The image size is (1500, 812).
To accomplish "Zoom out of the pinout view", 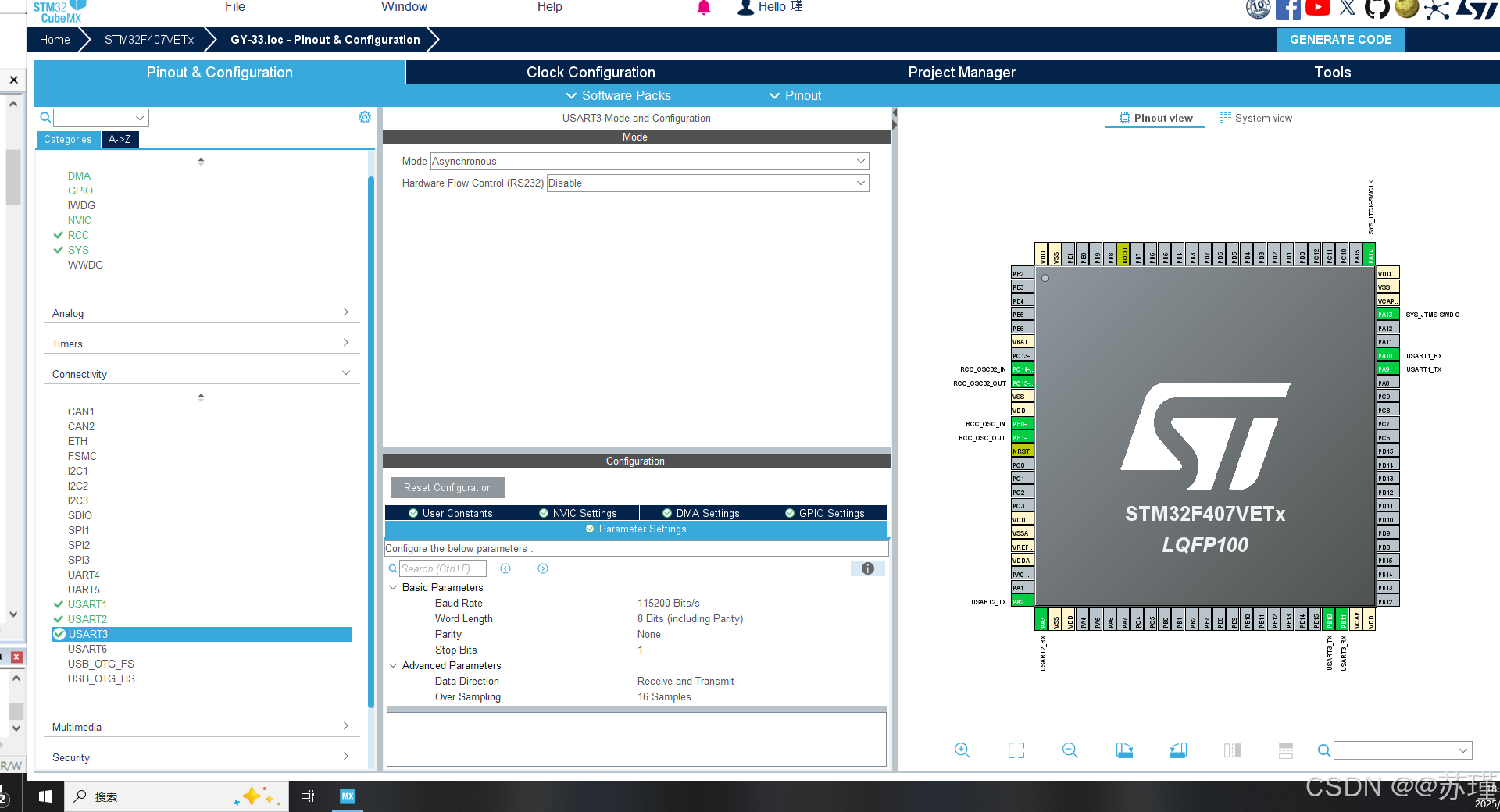I will pyautogui.click(x=1070, y=750).
